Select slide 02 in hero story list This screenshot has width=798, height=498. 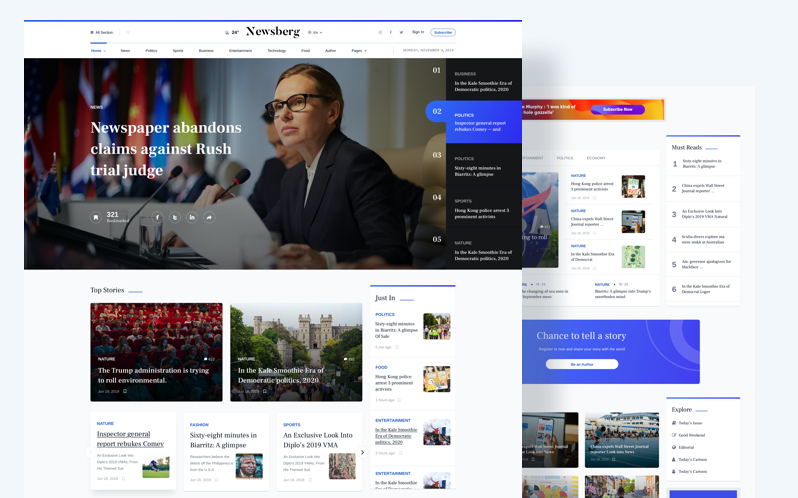tap(437, 111)
